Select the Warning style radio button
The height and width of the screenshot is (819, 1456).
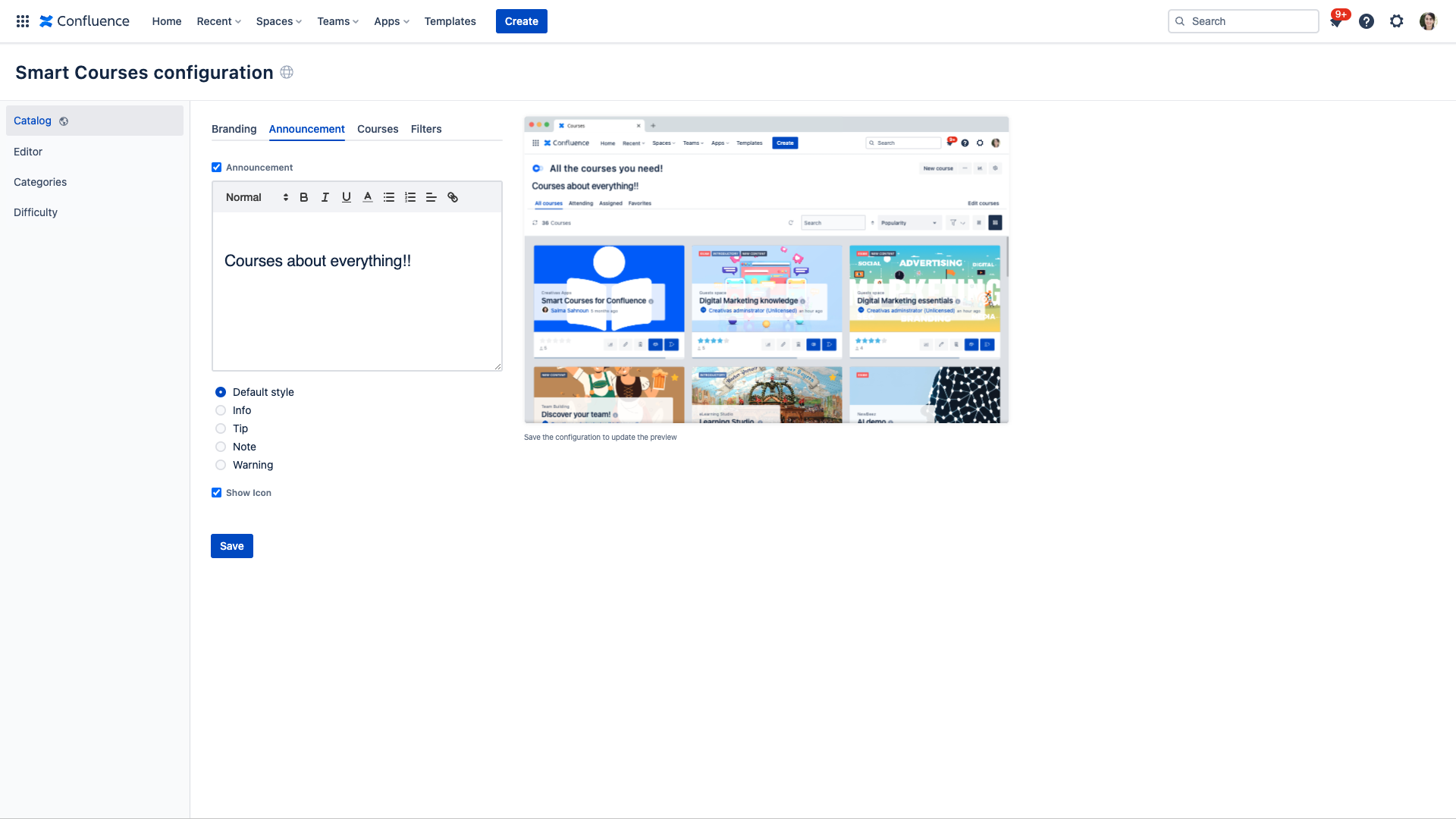pyautogui.click(x=221, y=465)
